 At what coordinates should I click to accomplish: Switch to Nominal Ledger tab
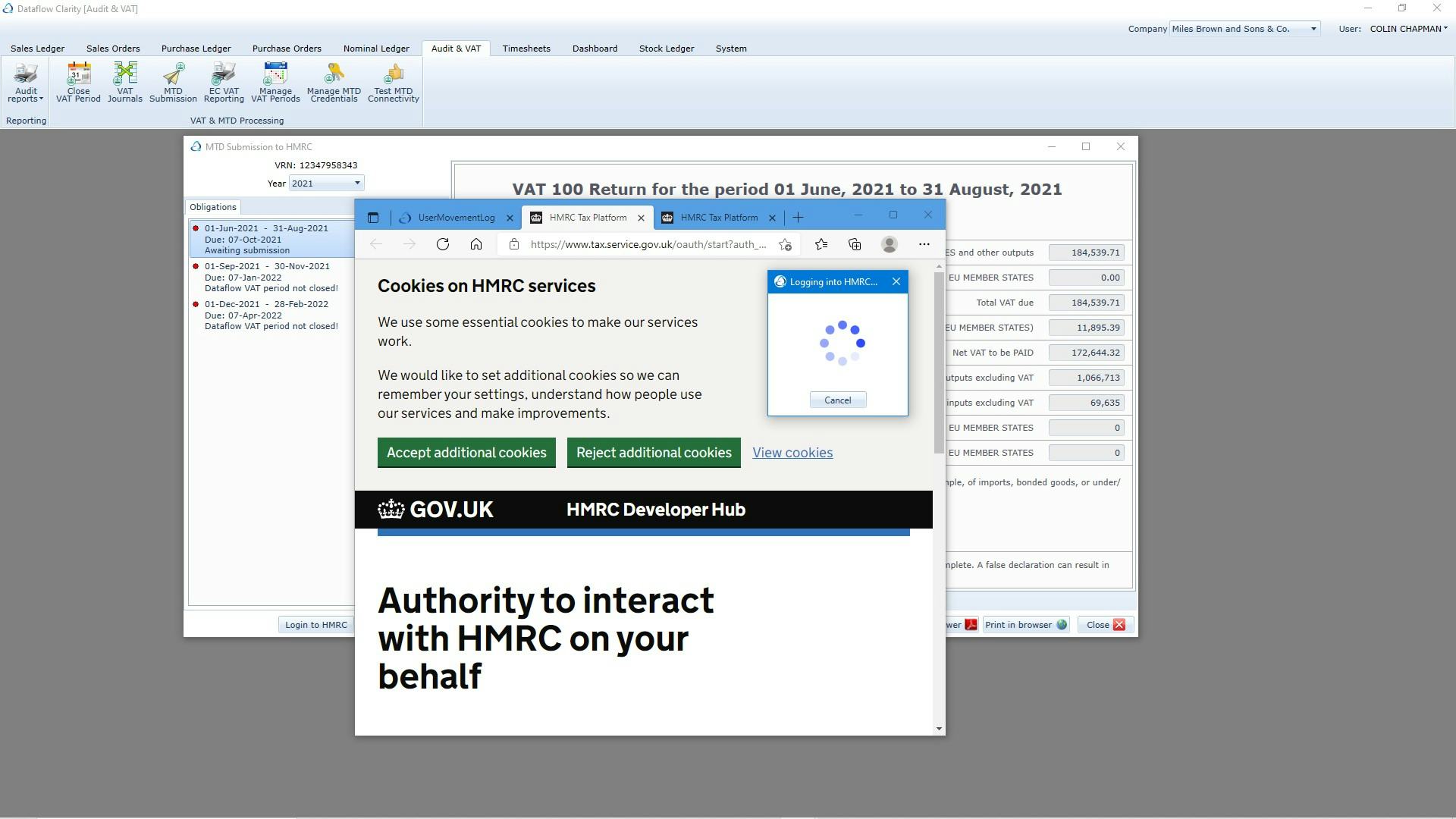click(376, 49)
